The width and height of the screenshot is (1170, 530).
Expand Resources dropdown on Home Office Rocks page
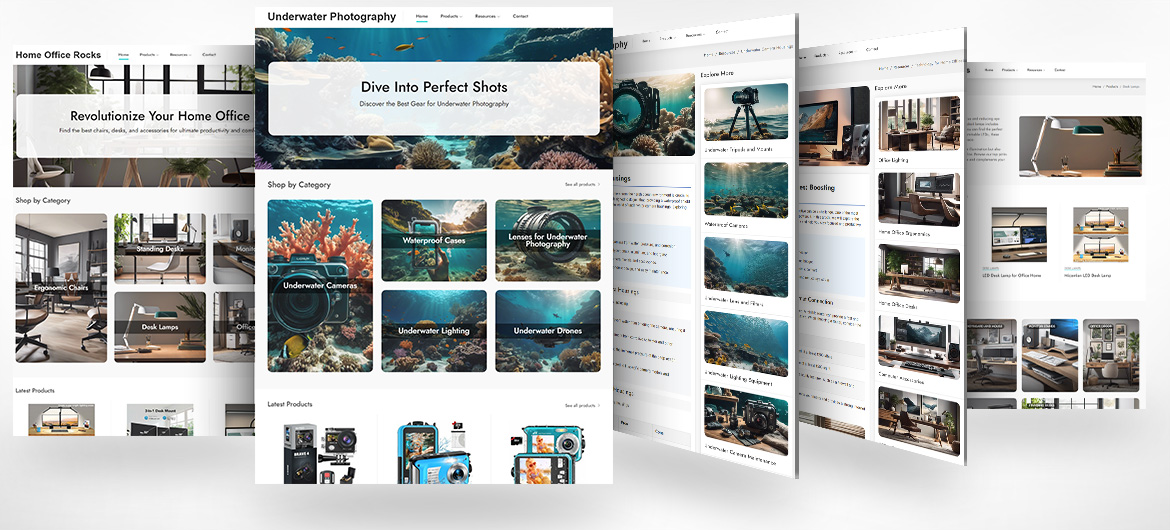point(180,54)
